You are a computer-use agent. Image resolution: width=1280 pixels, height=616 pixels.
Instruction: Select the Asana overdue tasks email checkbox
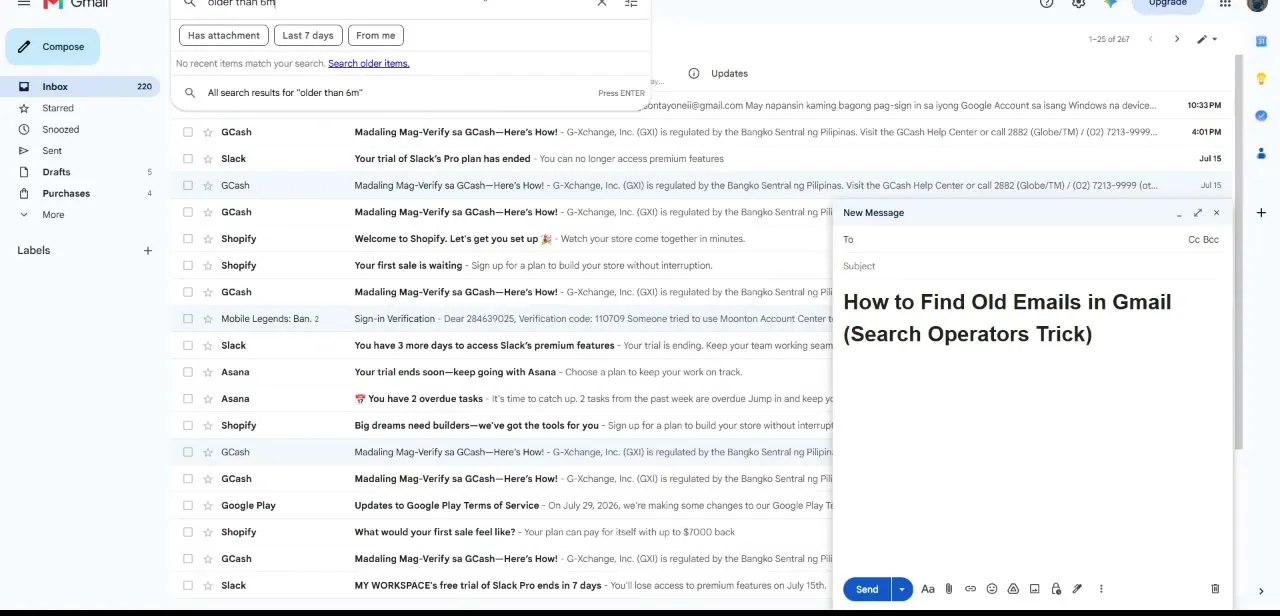coord(187,399)
